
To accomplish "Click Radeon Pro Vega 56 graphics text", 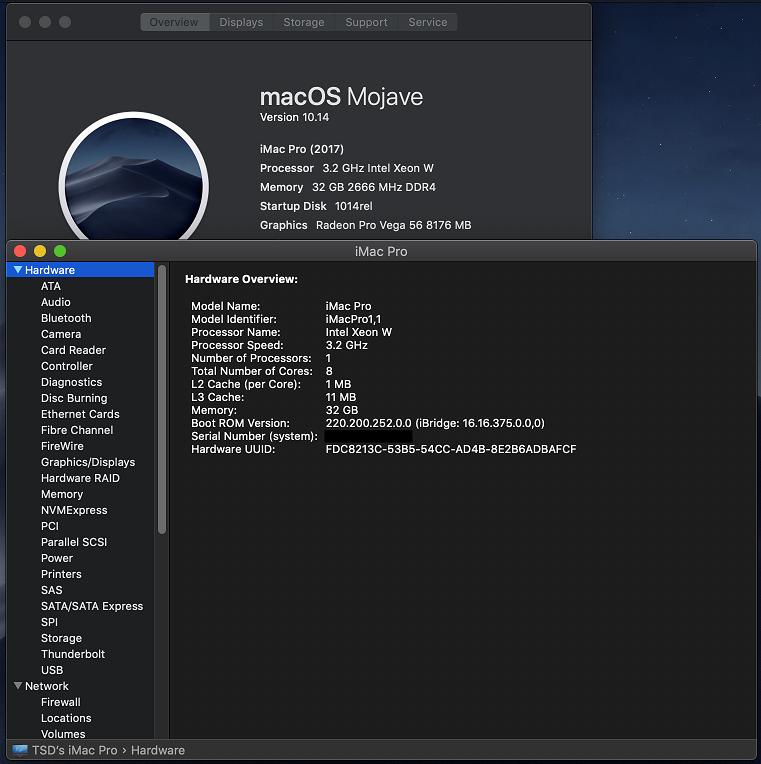I will 394,225.
